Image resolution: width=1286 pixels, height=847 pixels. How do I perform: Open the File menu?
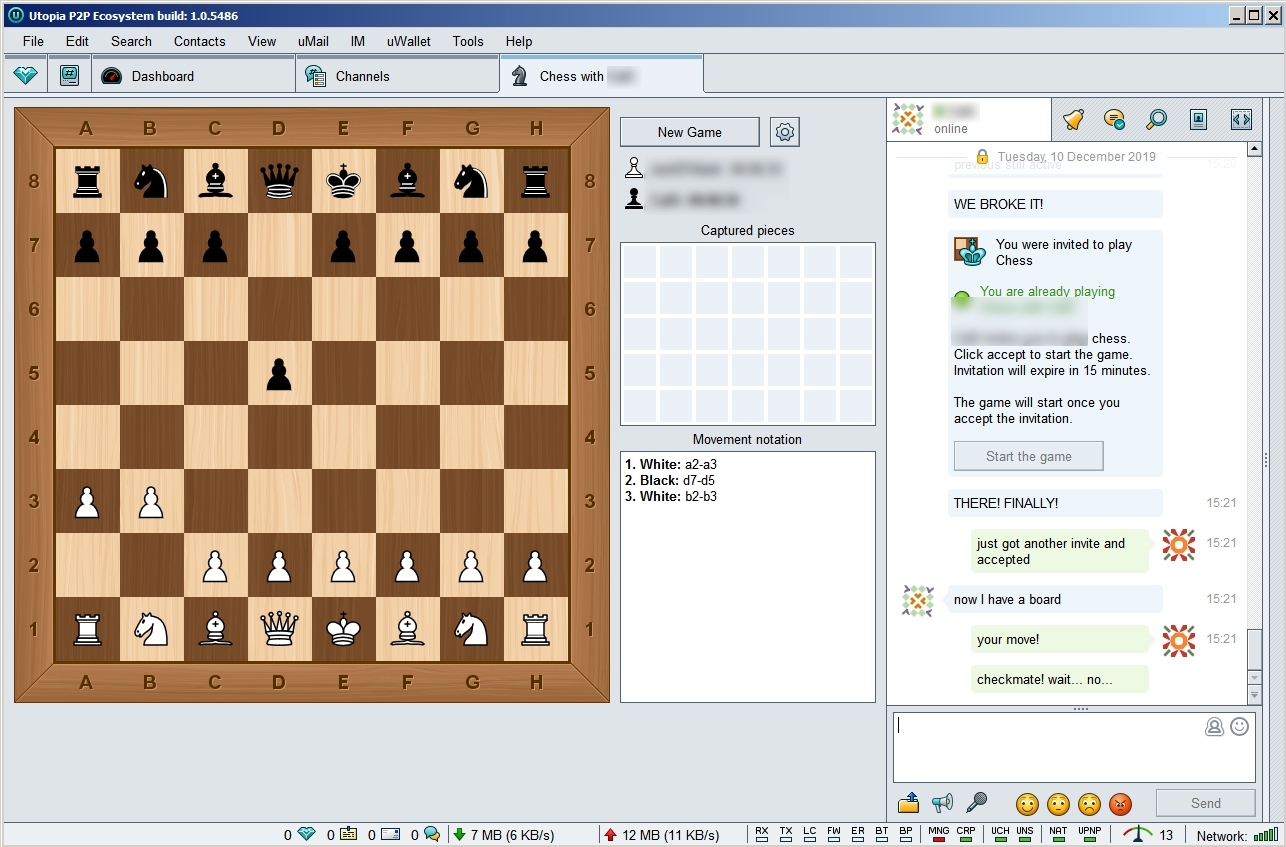(x=33, y=41)
